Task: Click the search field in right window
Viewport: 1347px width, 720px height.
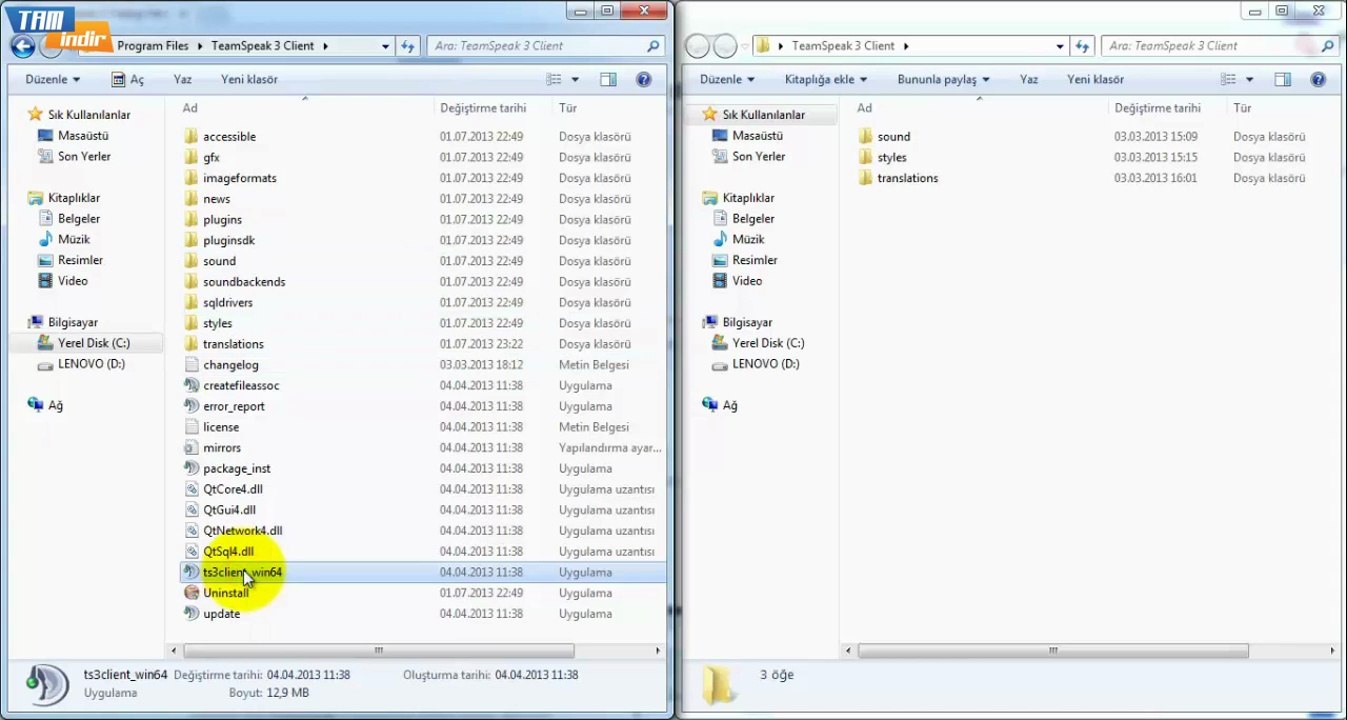Action: [1219, 46]
